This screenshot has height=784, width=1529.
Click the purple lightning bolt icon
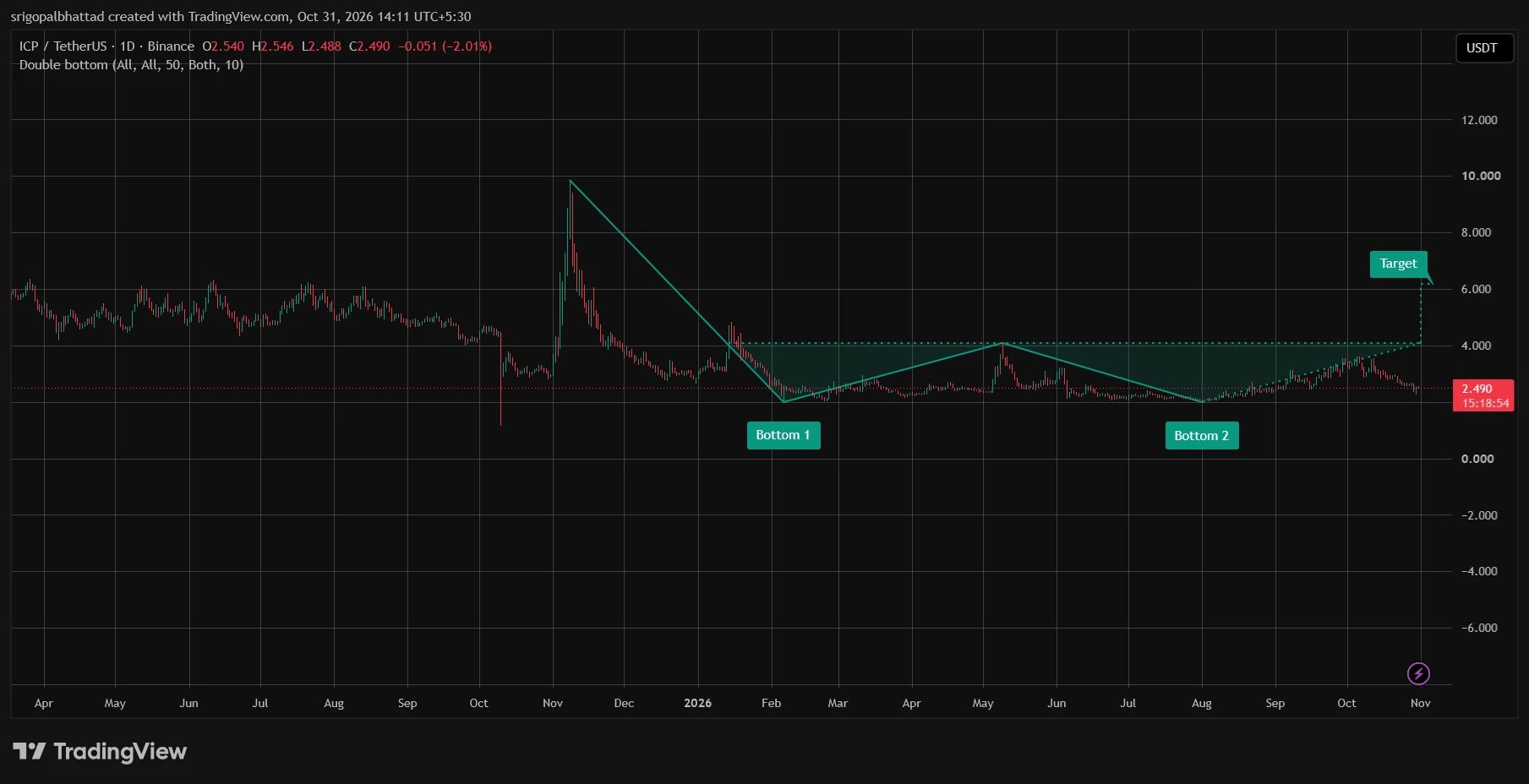tap(1418, 673)
